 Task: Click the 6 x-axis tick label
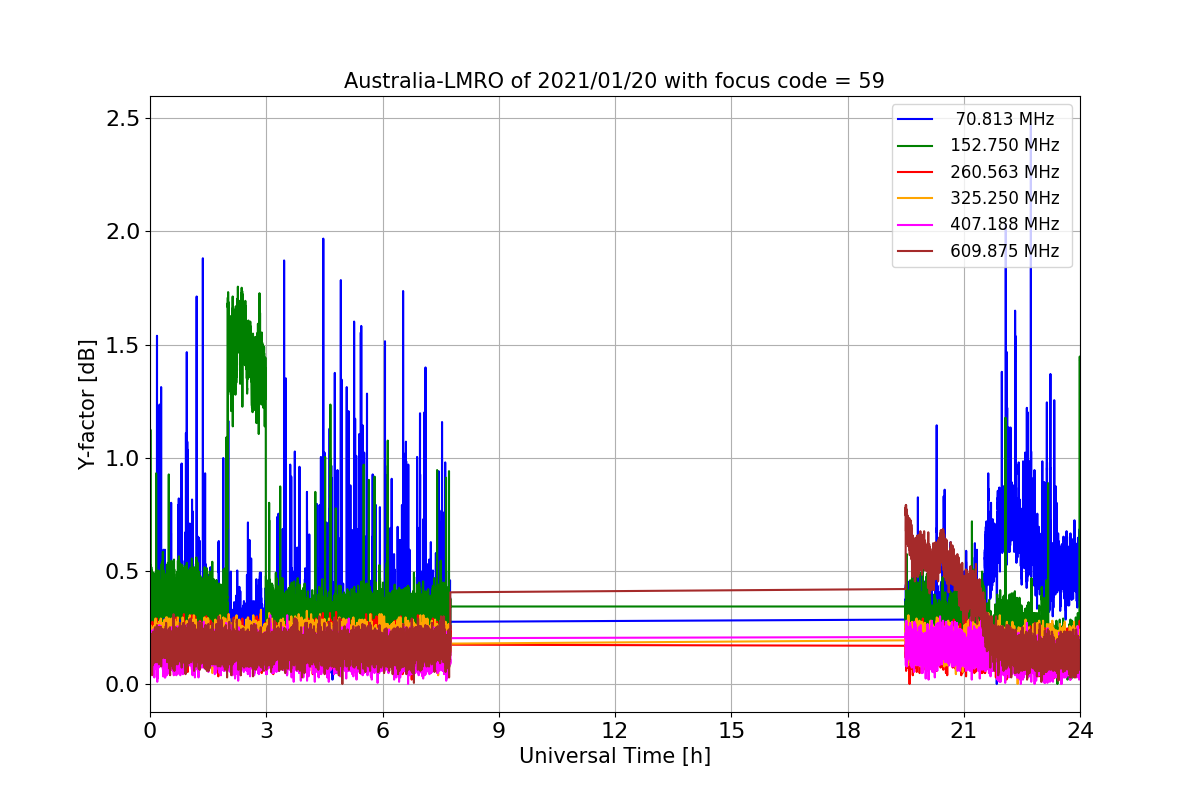tap(382, 730)
